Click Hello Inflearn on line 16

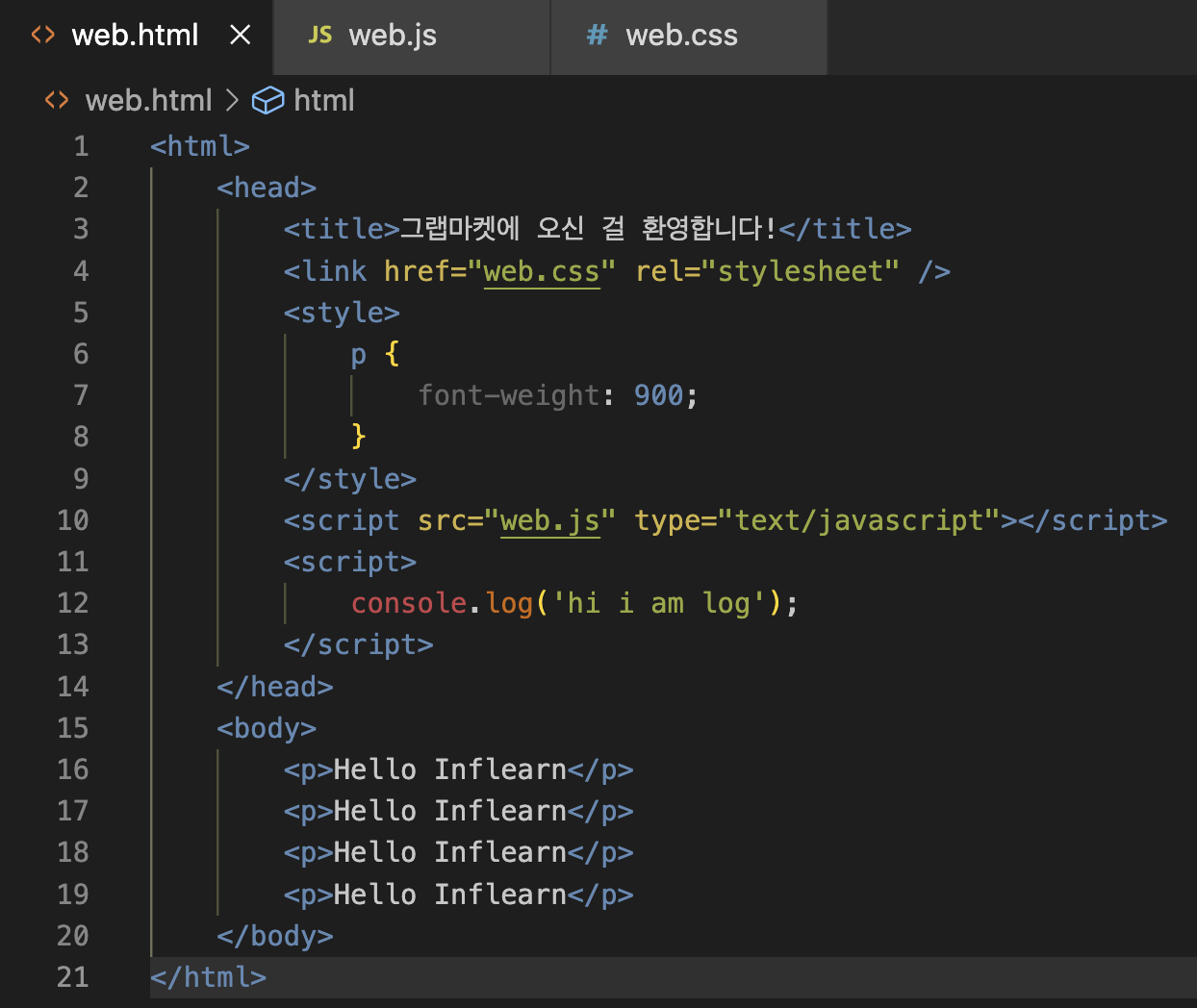tap(450, 769)
